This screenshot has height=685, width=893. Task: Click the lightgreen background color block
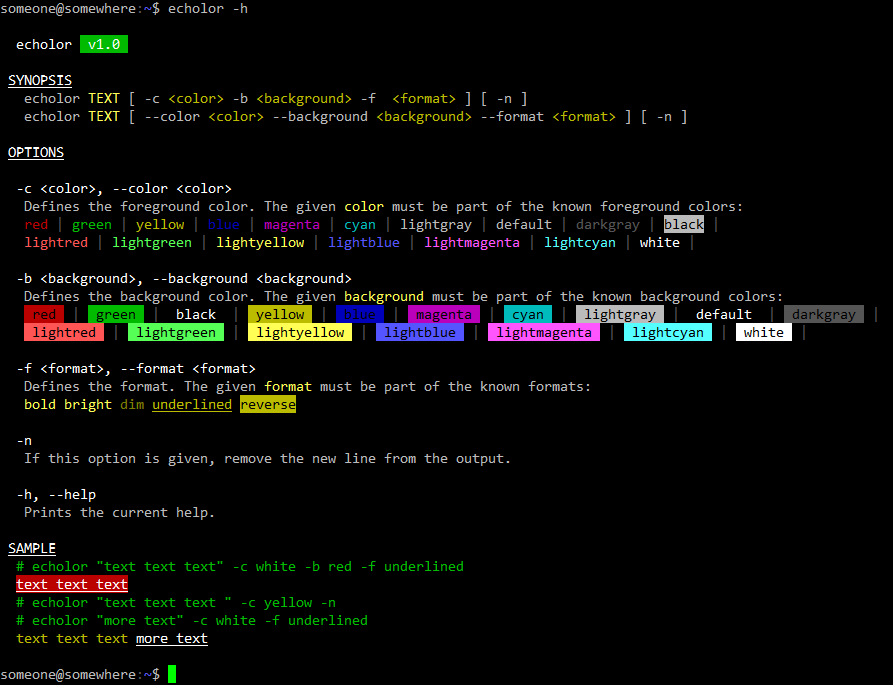pos(176,333)
